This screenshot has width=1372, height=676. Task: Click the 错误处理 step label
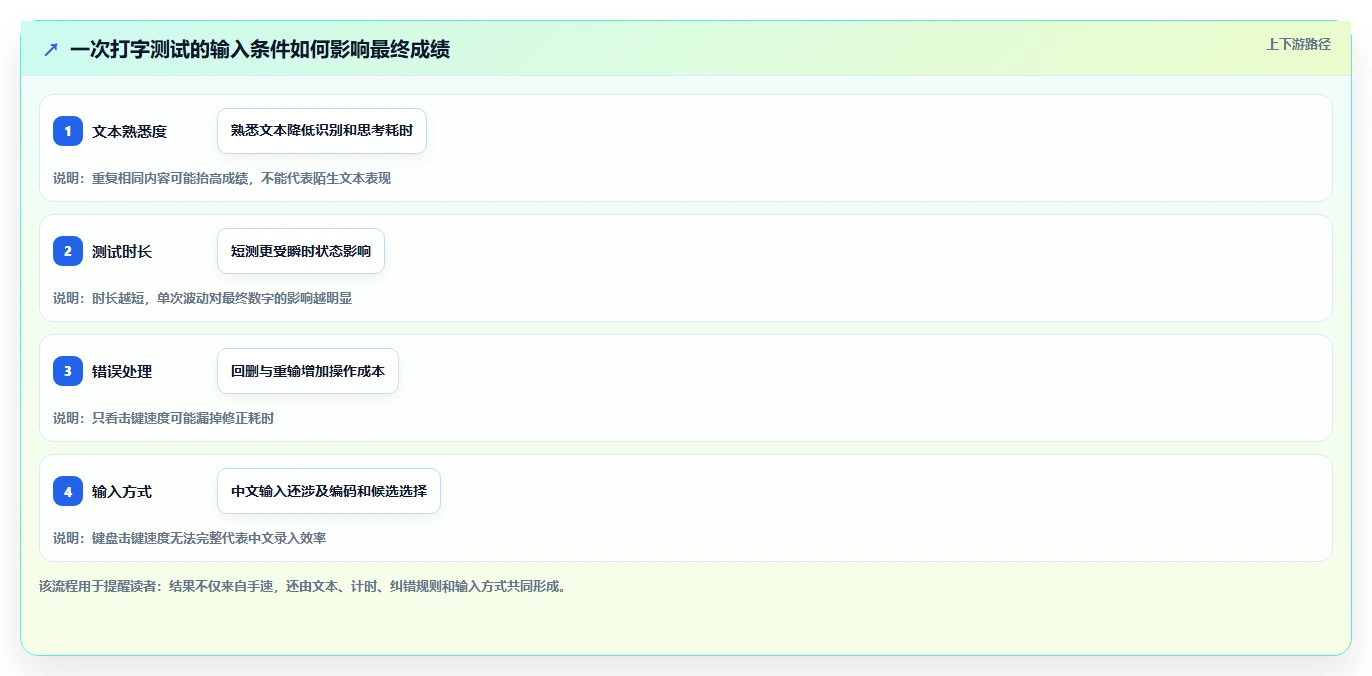[x=122, y=371]
